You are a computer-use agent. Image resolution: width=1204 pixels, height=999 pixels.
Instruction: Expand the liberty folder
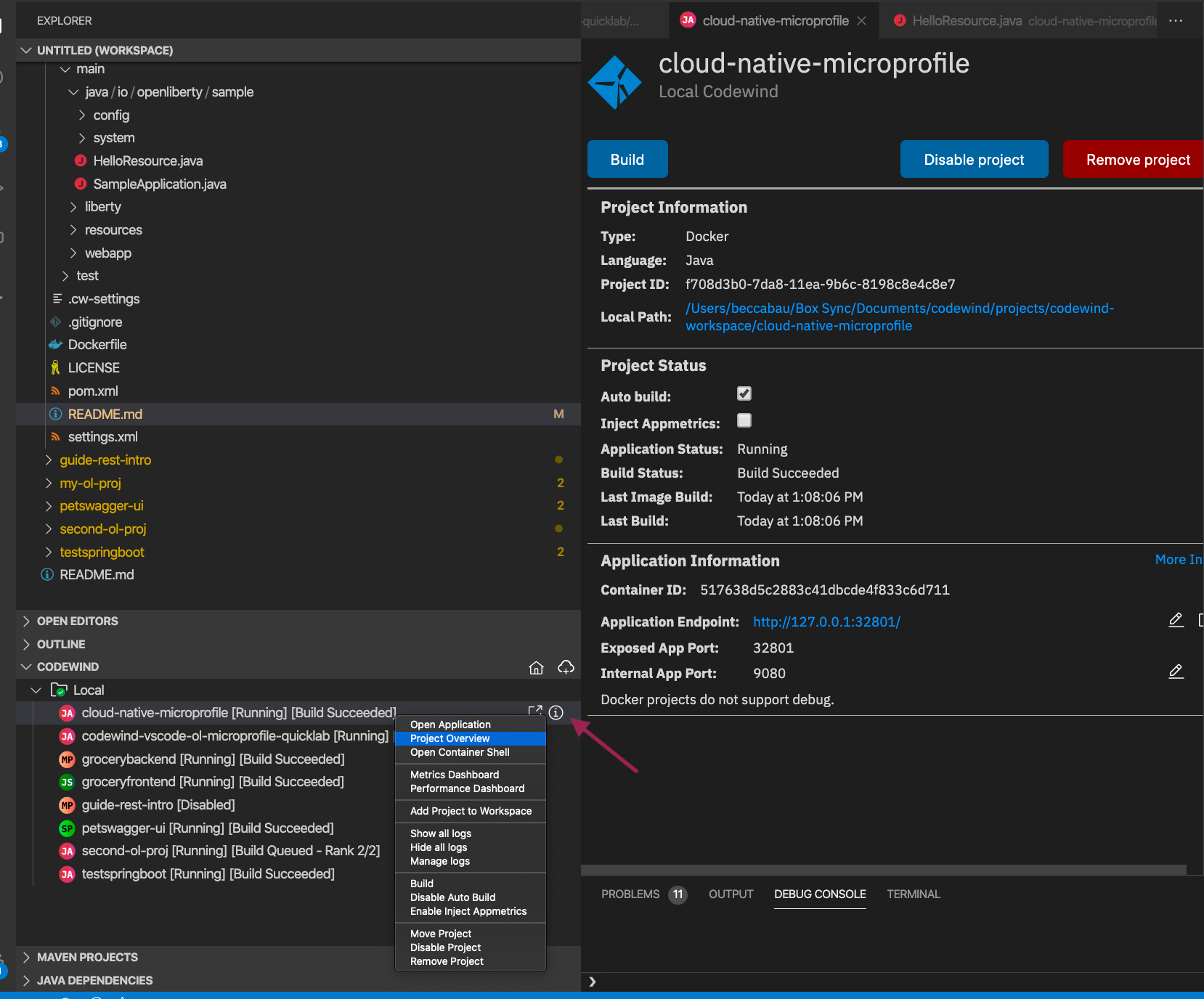(73, 207)
